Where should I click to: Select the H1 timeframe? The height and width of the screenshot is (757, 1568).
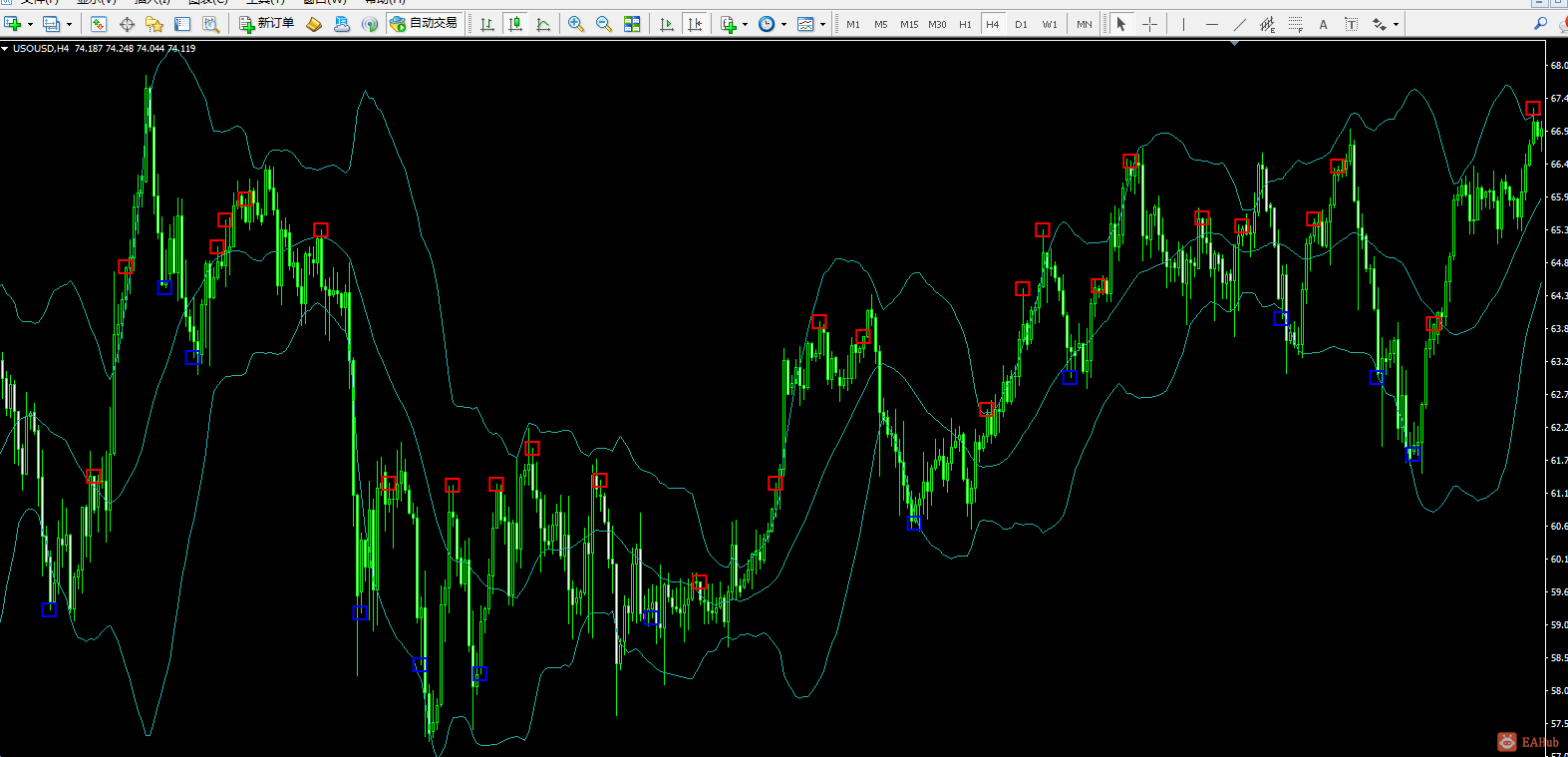pyautogui.click(x=965, y=24)
